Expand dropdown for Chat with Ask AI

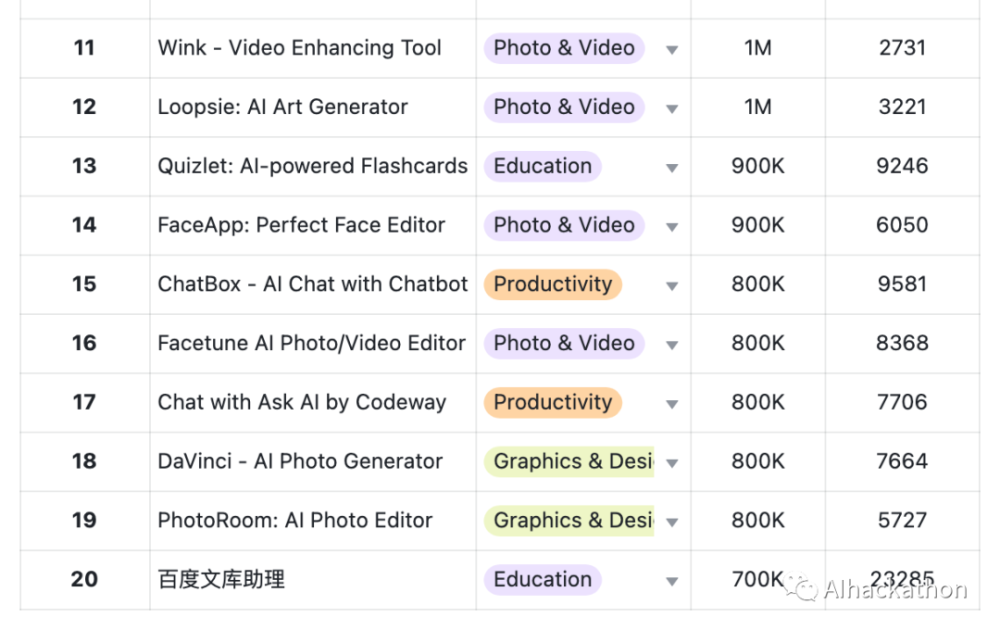672,404
